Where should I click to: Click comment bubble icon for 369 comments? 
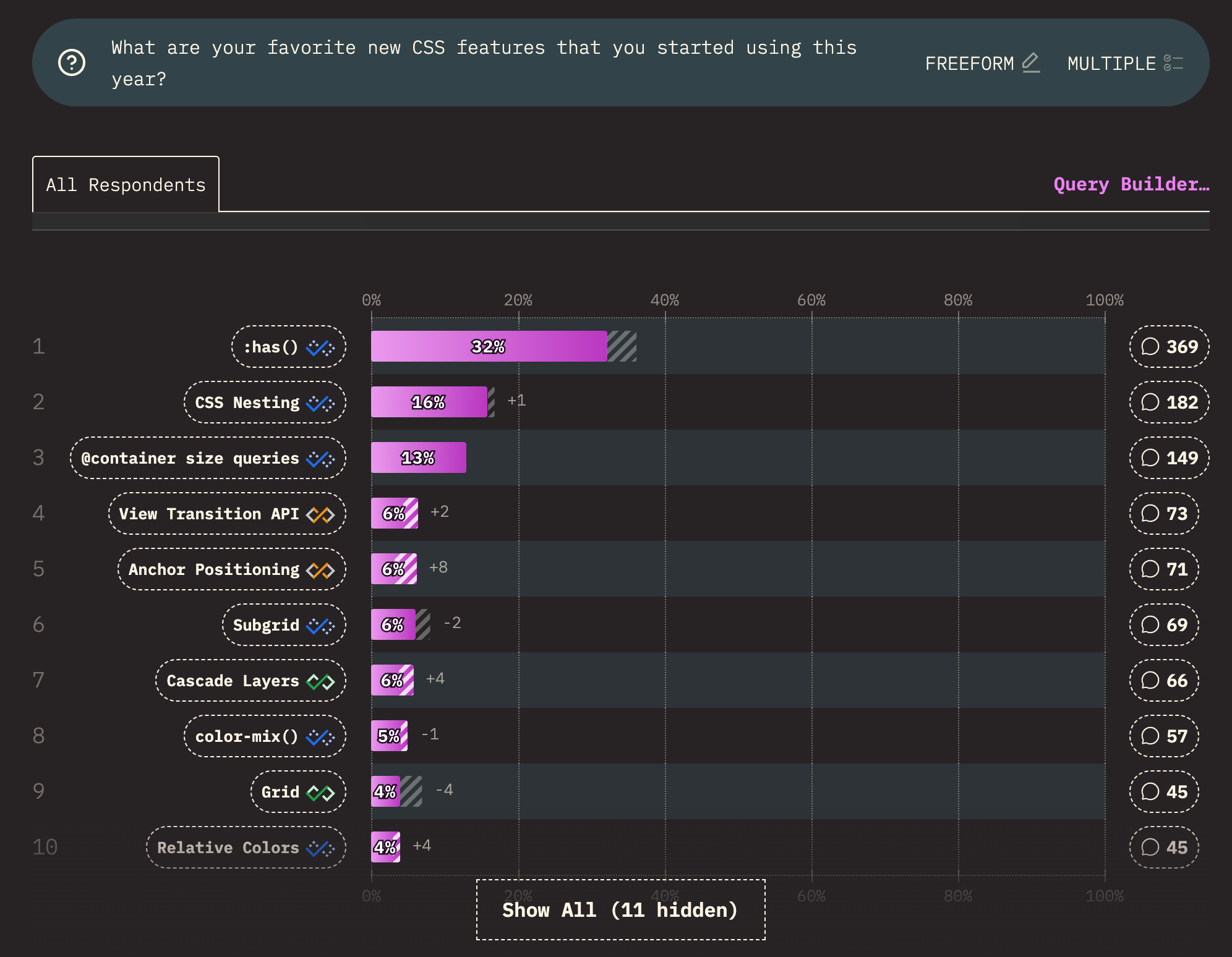(1150, 346)
